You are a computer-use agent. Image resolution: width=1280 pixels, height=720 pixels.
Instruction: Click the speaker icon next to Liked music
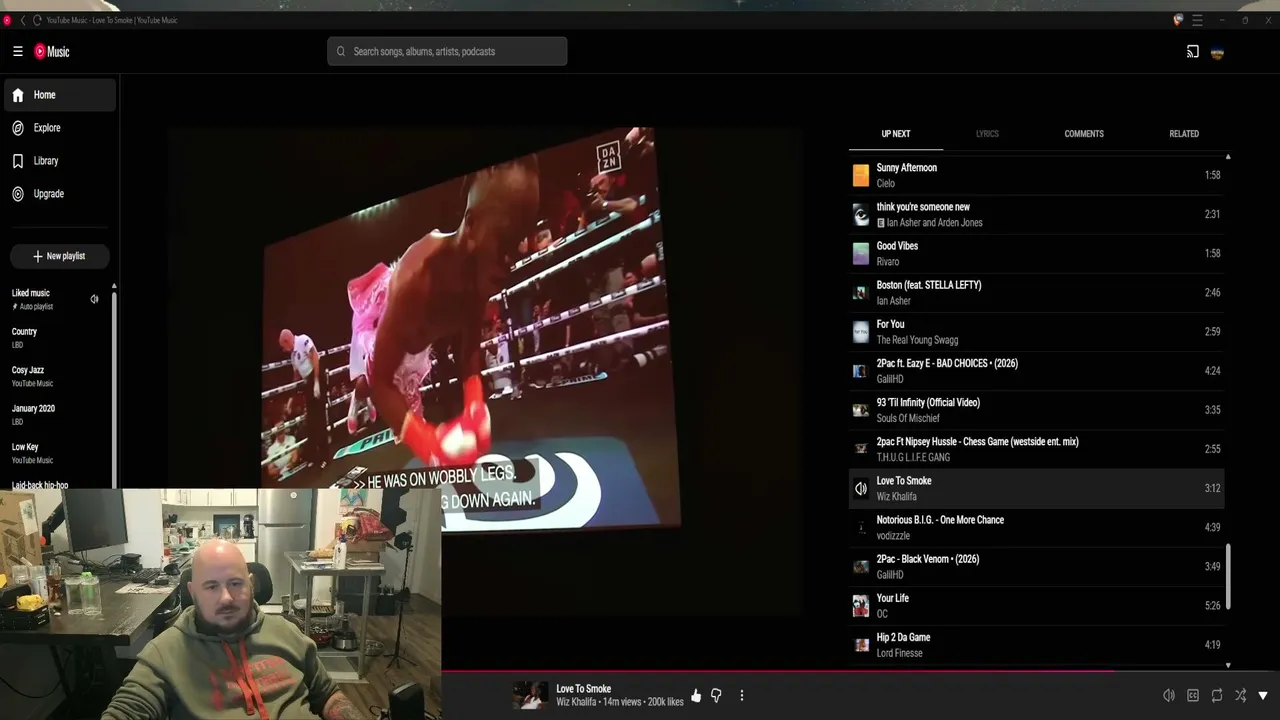[94, 299]
